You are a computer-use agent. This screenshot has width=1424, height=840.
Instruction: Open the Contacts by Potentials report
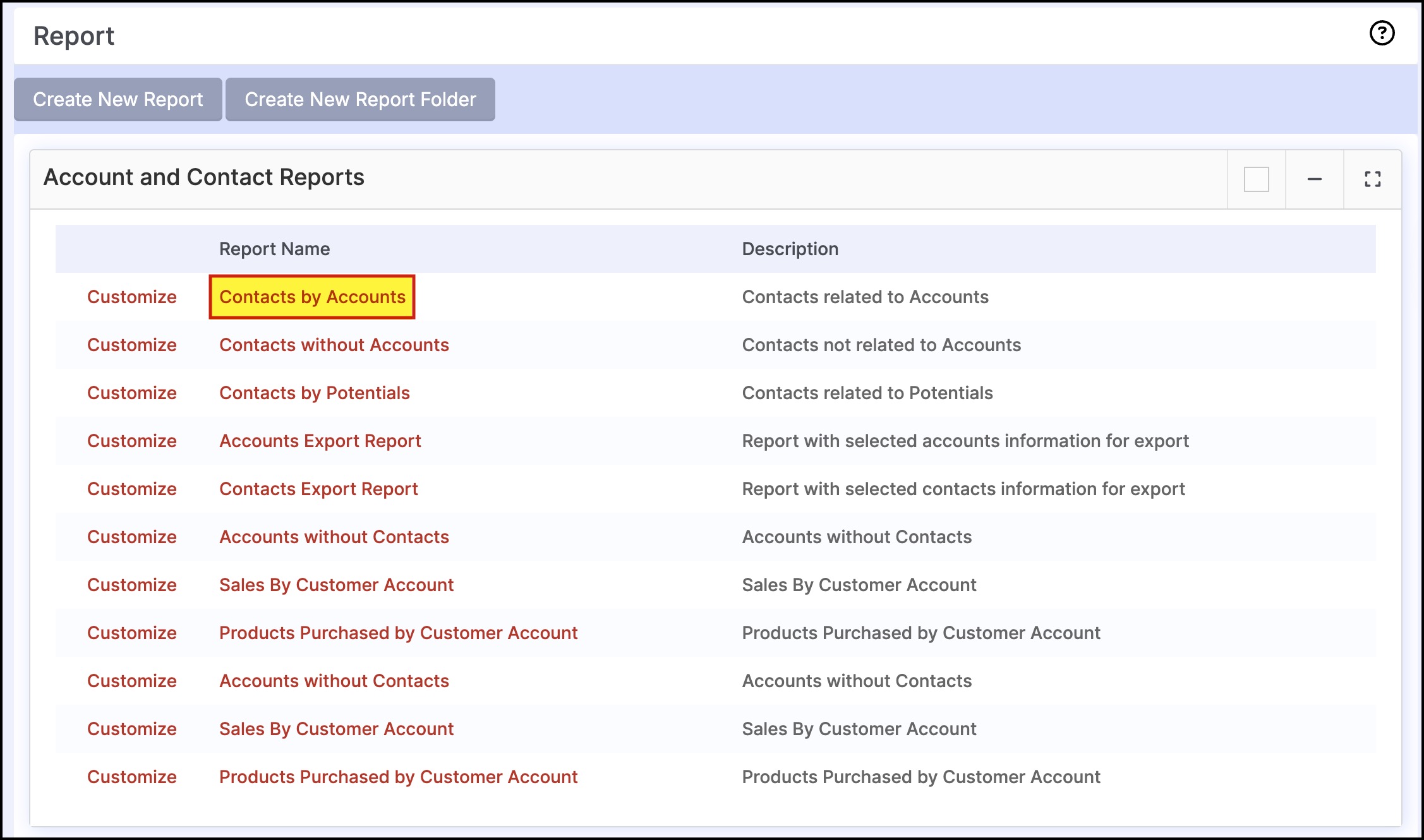315,393
